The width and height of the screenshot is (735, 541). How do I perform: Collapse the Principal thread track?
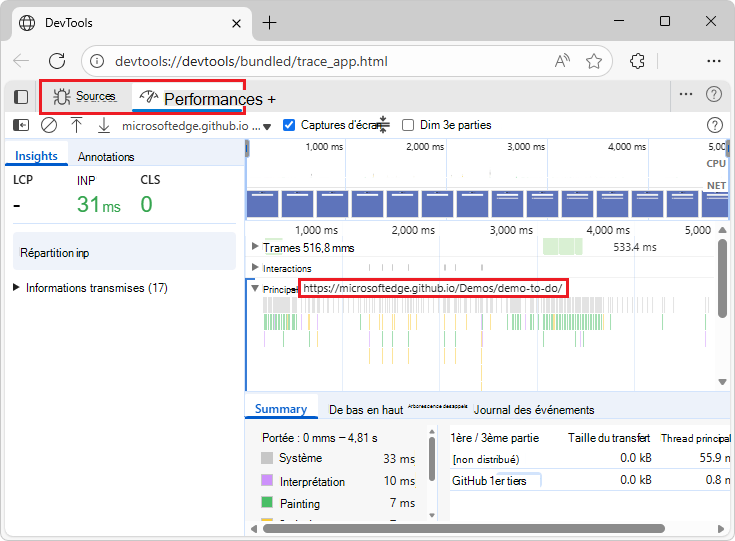pos(255,288)
